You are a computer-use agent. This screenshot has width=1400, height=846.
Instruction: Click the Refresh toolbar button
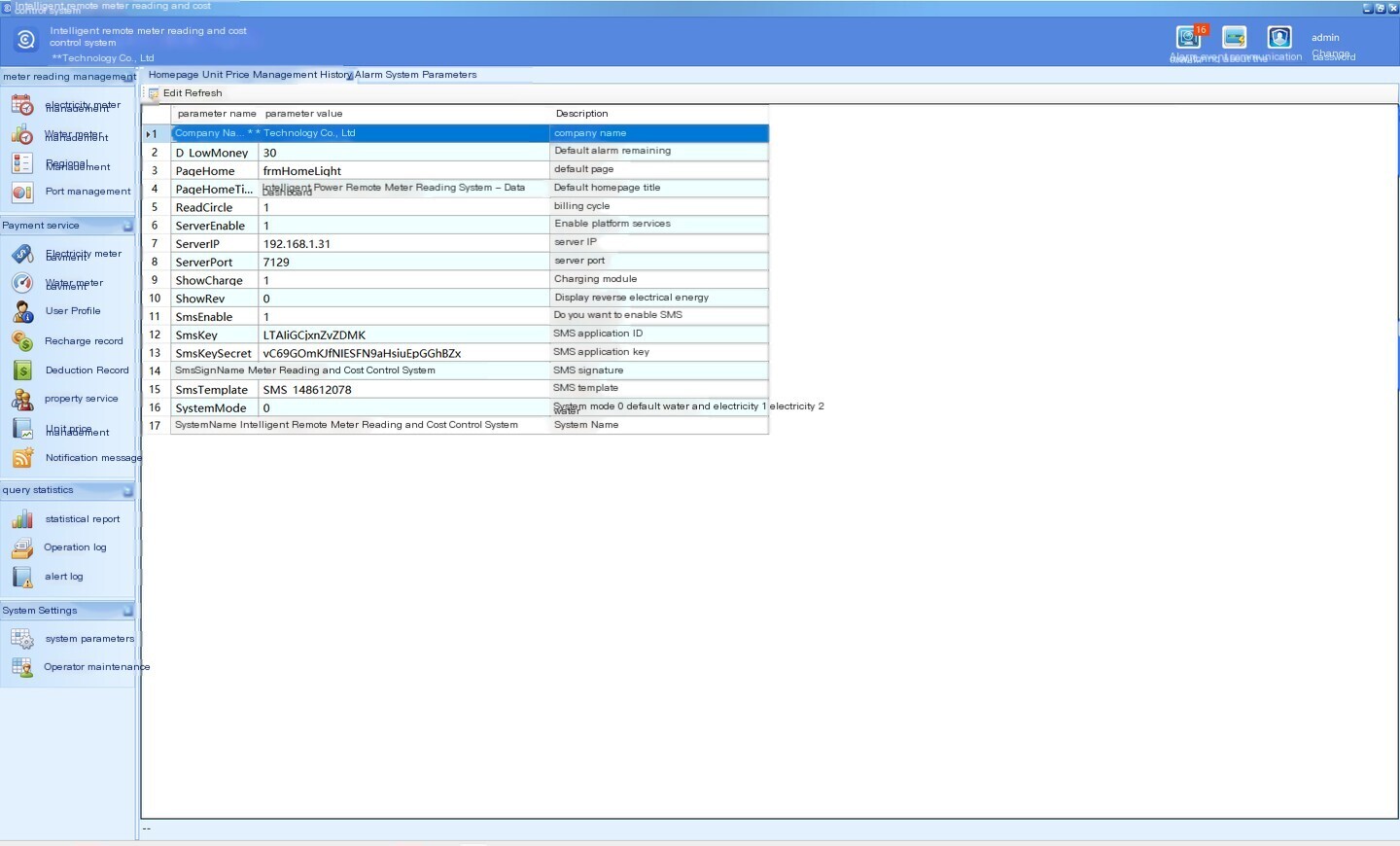click(x=203, y=93)
